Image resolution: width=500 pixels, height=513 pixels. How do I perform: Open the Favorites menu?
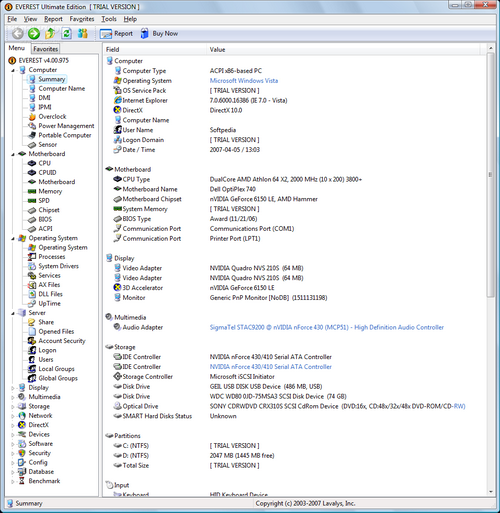pos(82,19)
